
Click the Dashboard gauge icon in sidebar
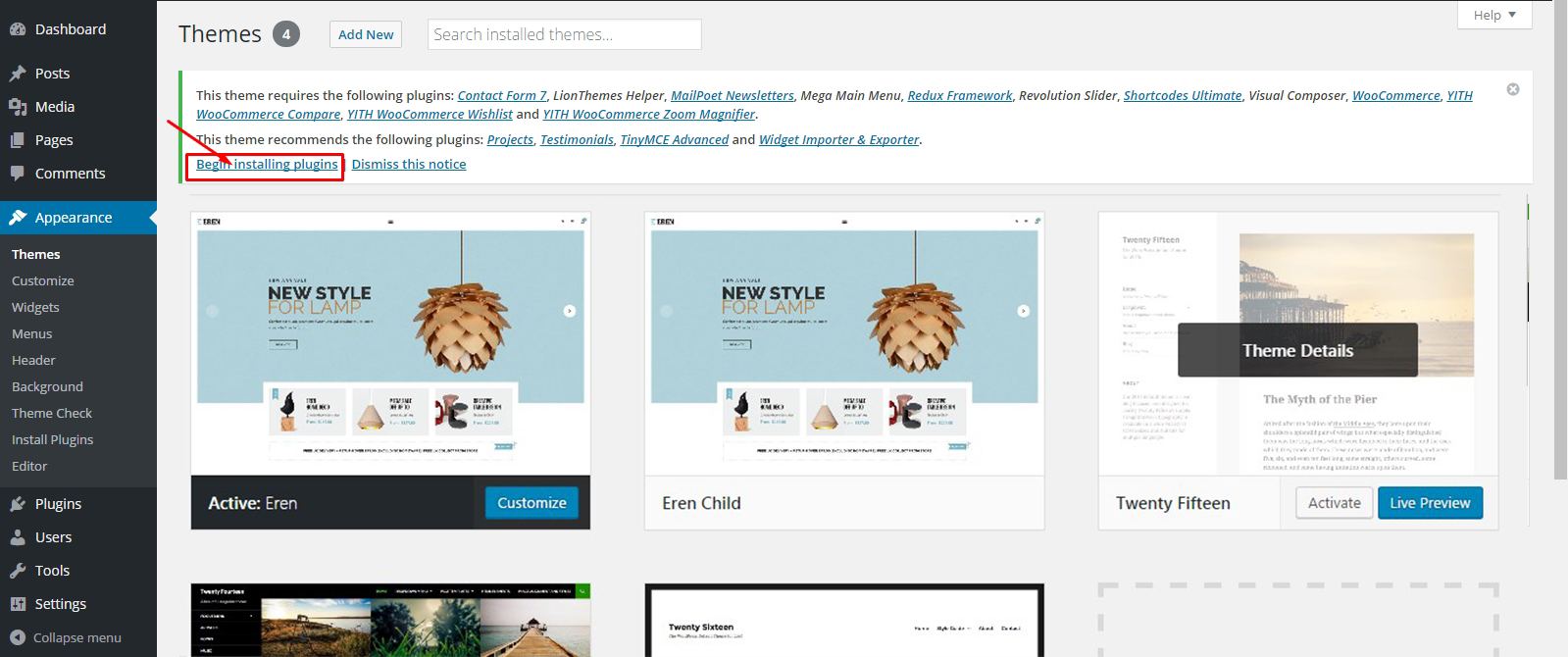pyautogui.click(x=18, y=29)
